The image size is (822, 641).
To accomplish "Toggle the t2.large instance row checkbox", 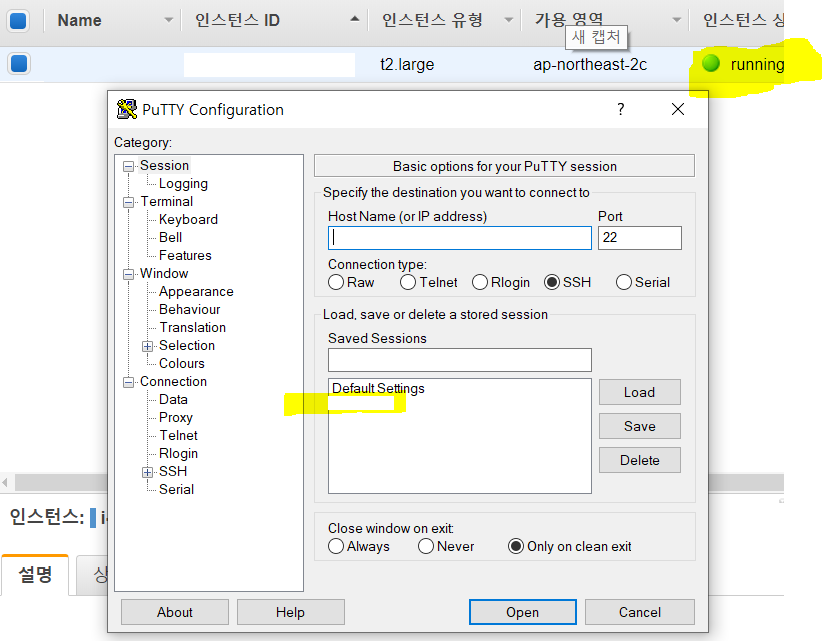I will click(18, 64).
